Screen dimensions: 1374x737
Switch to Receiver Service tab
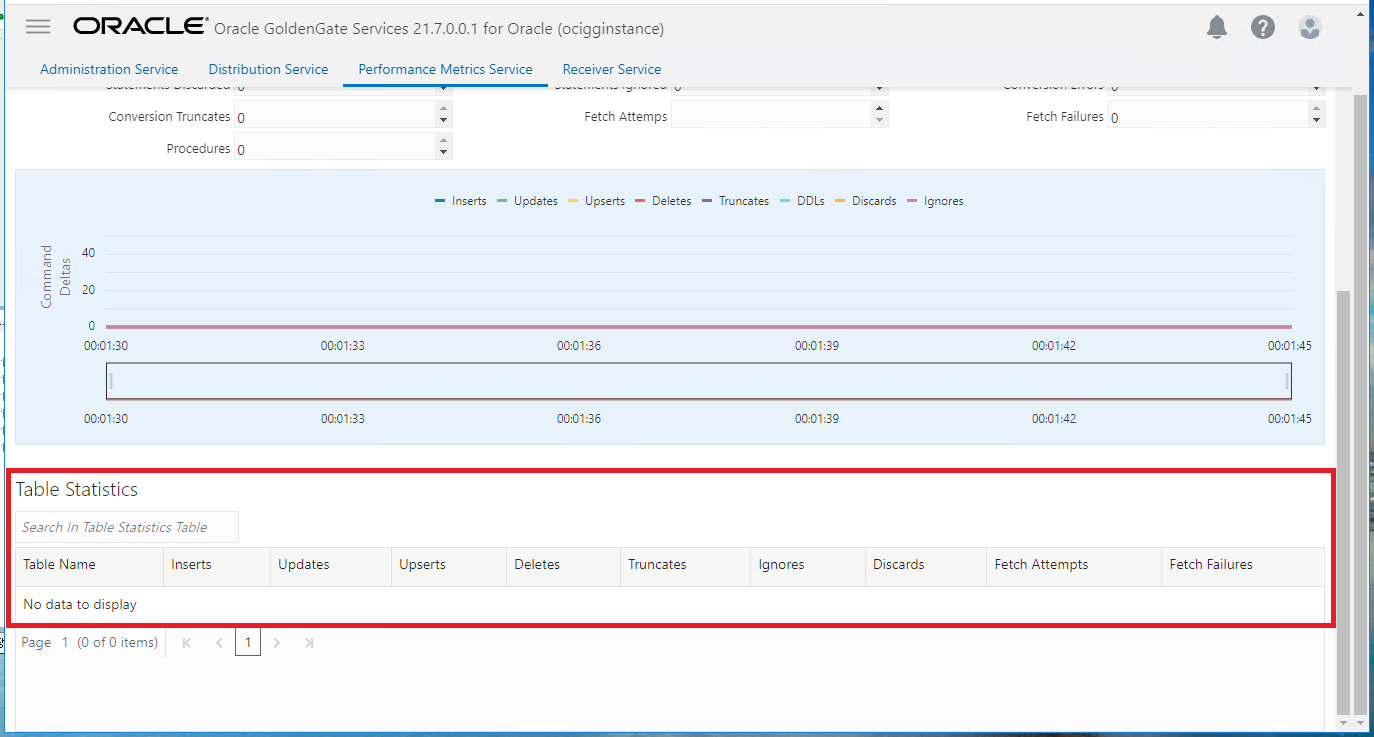(x=611, y=69)
